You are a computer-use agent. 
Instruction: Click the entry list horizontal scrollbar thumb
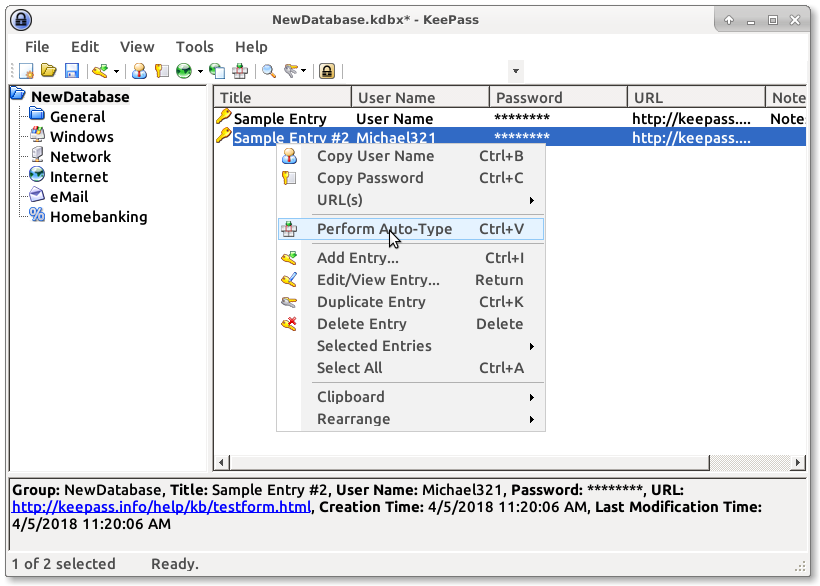point(470,463)
